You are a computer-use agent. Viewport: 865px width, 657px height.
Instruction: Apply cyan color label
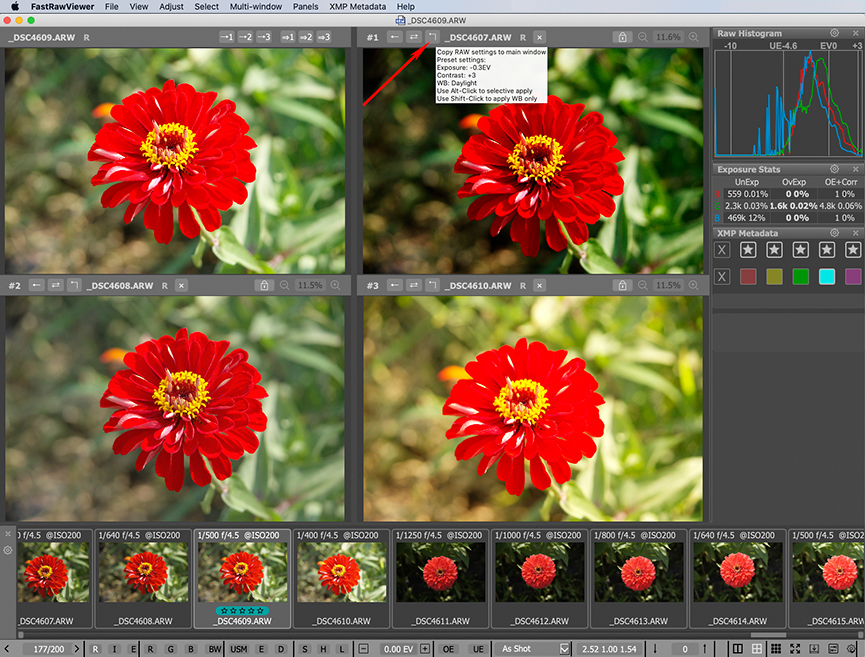tap(827, 276)
